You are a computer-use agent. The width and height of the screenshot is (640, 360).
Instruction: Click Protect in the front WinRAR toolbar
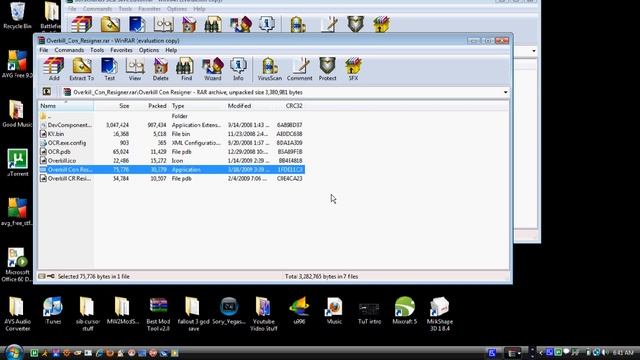click(x=327, y=69)
